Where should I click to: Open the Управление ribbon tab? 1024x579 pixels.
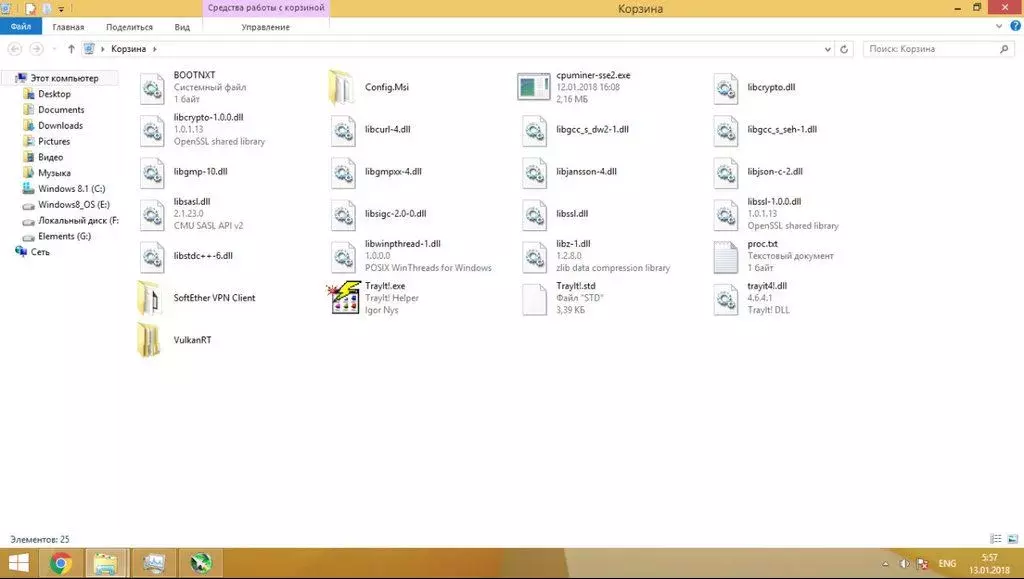pyautogui.click(x=266, y=27)
